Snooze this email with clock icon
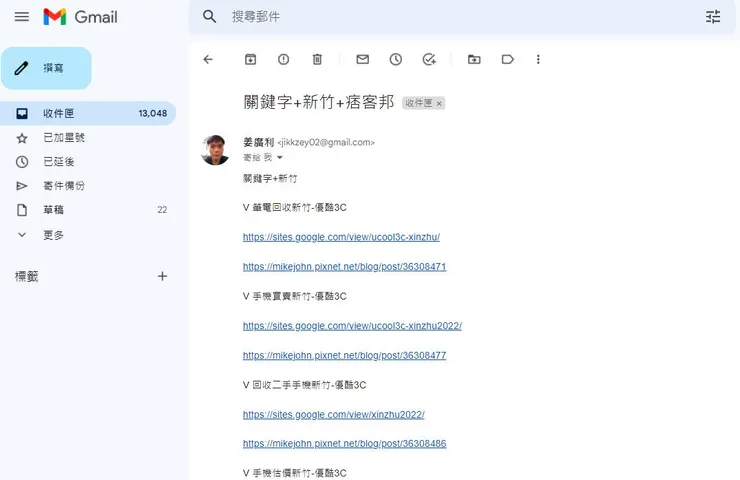The image size is (740, 480). click(395, 59)
